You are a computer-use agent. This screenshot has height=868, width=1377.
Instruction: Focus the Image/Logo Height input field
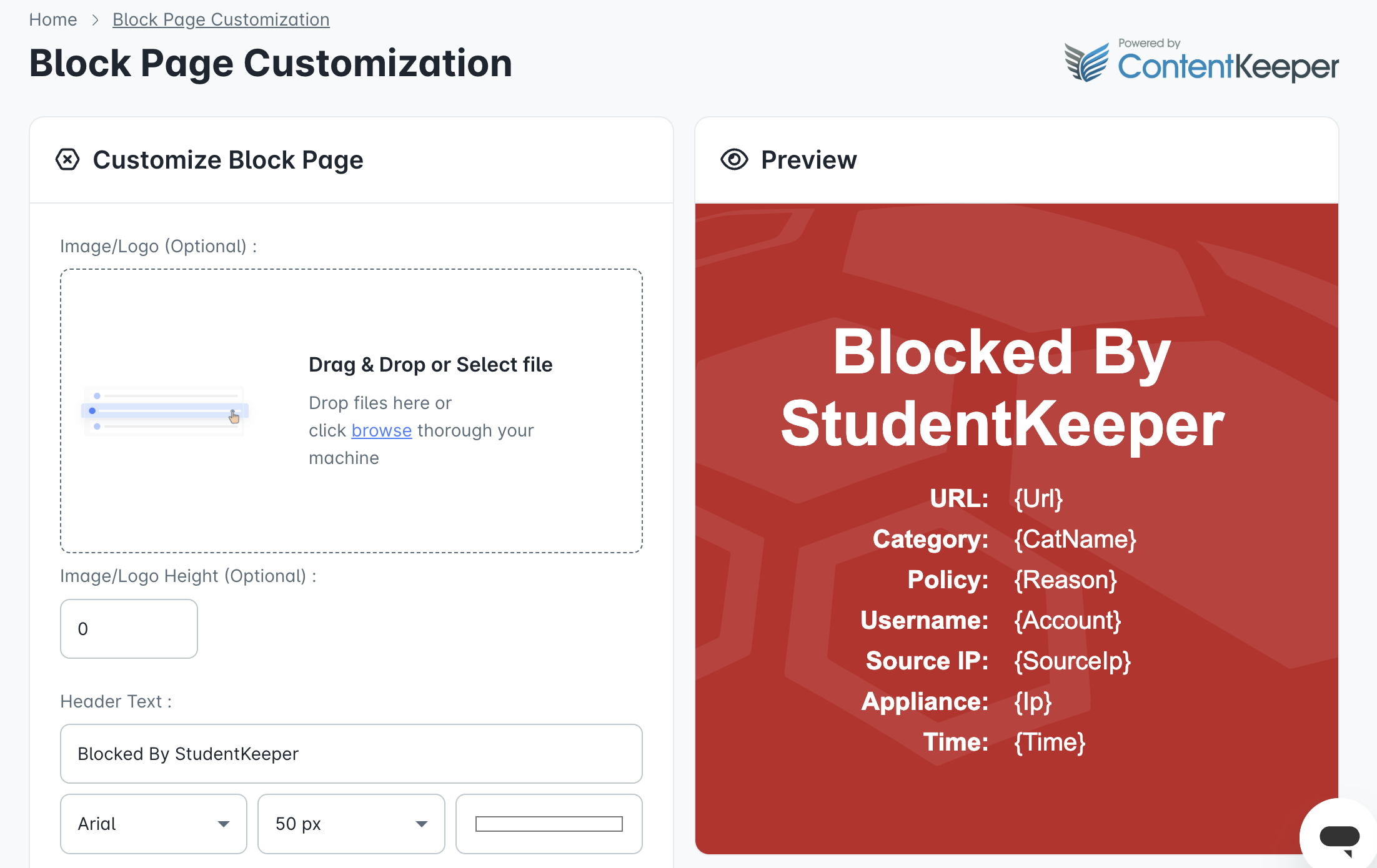pos(129,629)
